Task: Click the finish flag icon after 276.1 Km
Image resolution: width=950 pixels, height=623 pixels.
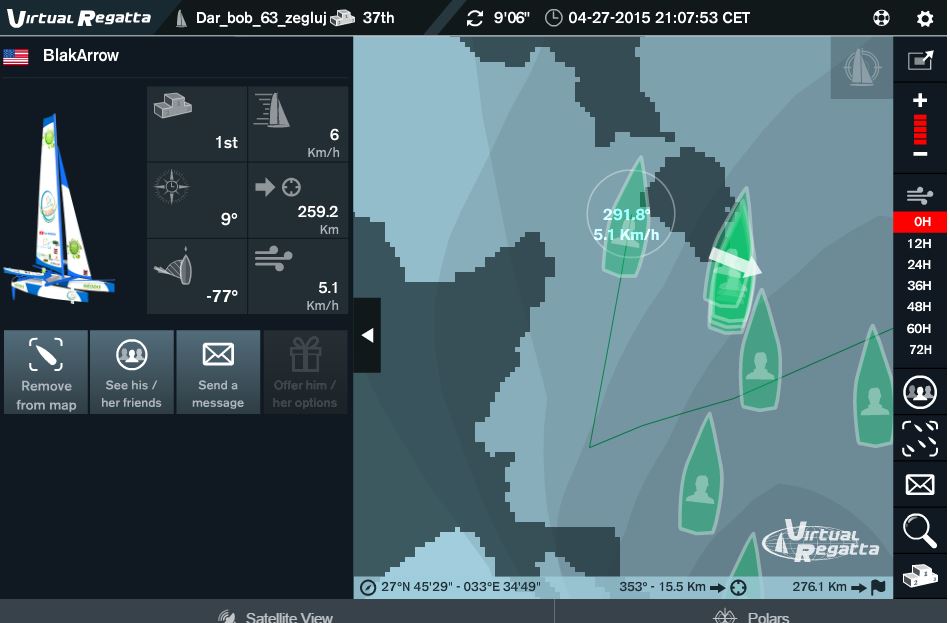Action: coord(878,587)
